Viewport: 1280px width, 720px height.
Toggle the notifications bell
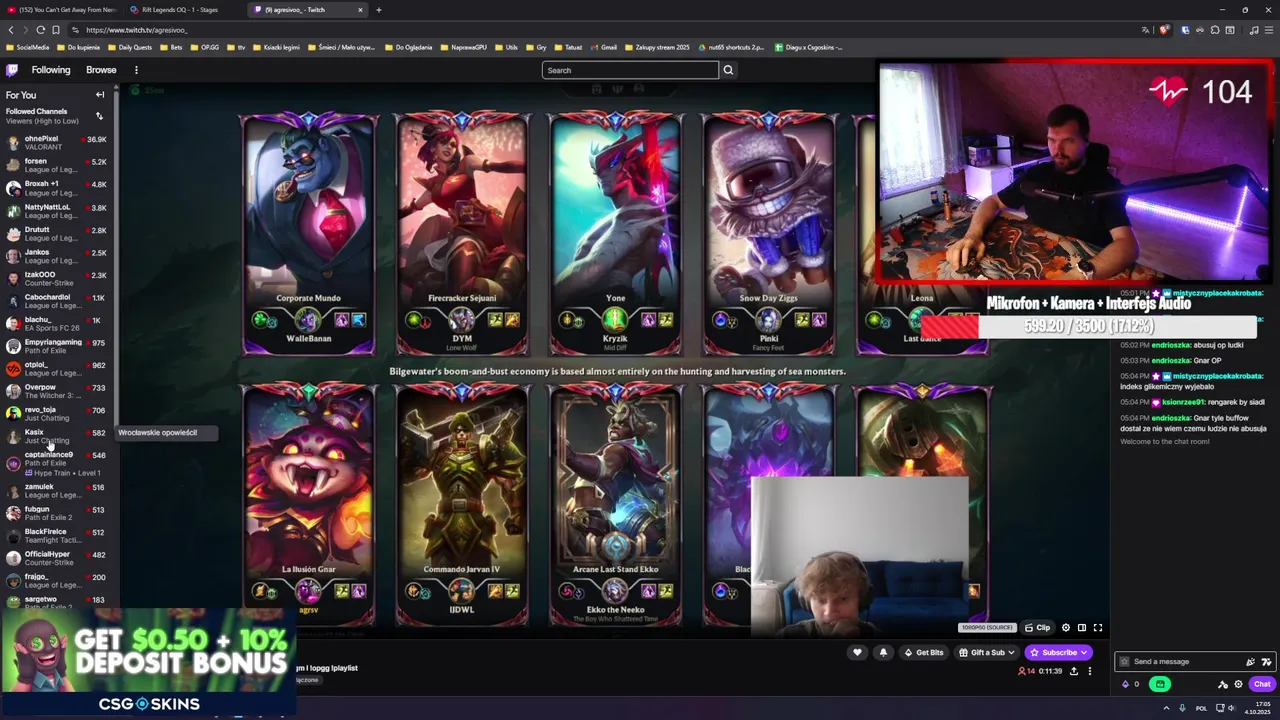tap(883, 652)
